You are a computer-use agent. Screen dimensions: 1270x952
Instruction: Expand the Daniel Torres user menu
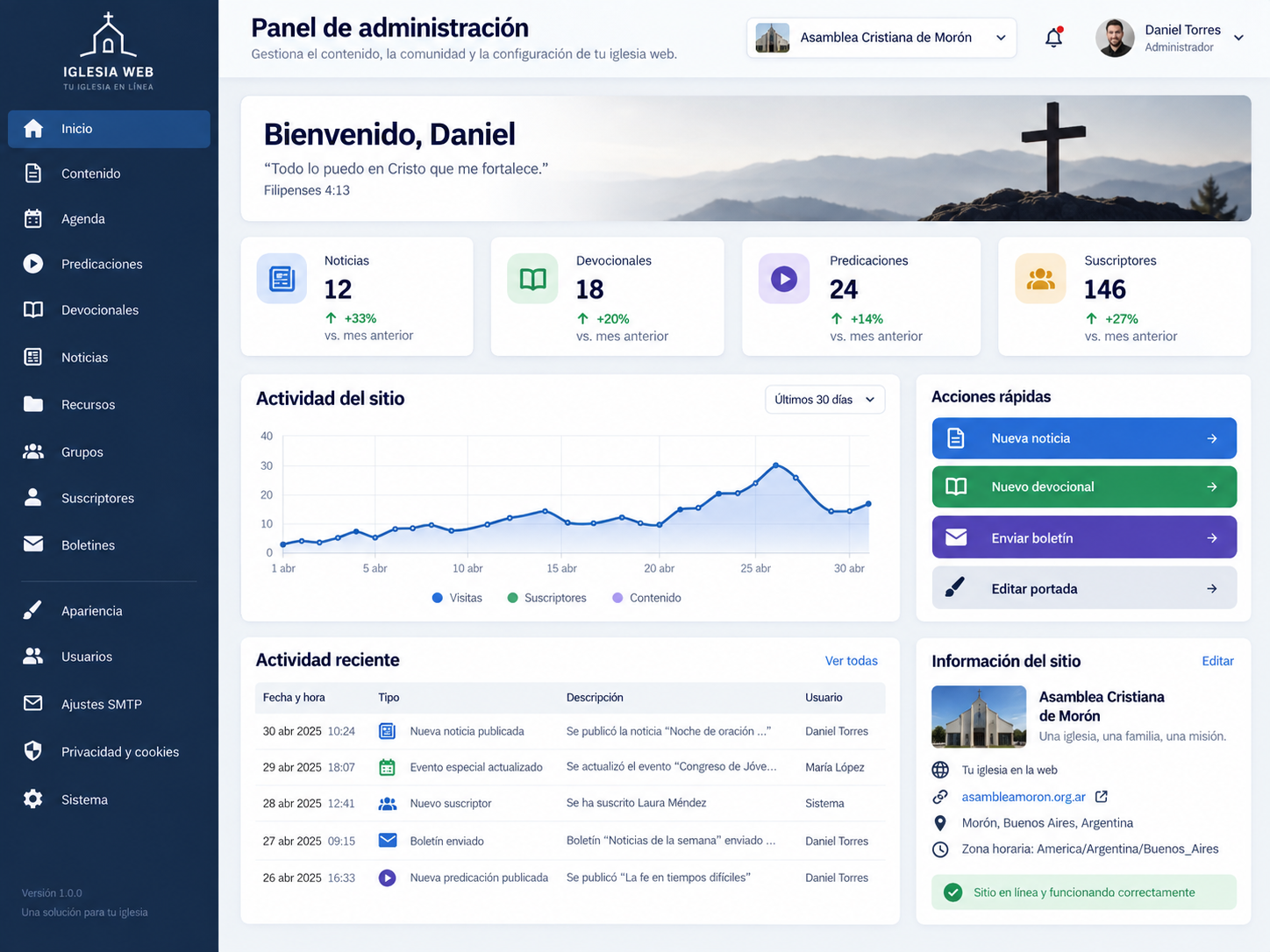(x=1238, y=38)
